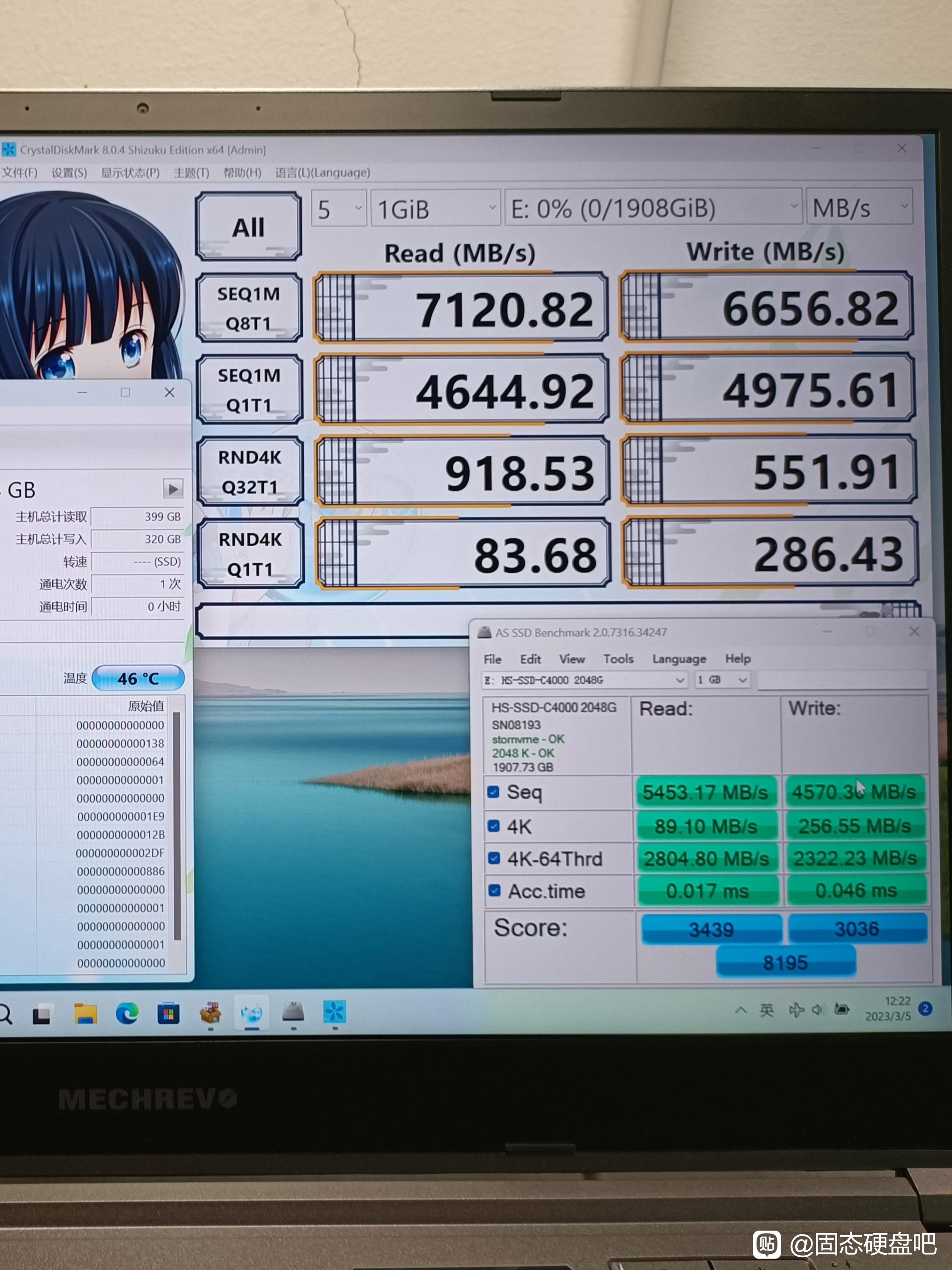Open 显示状态(P) menu
The height and width of the screenshot is (1270, 952).
130,173
